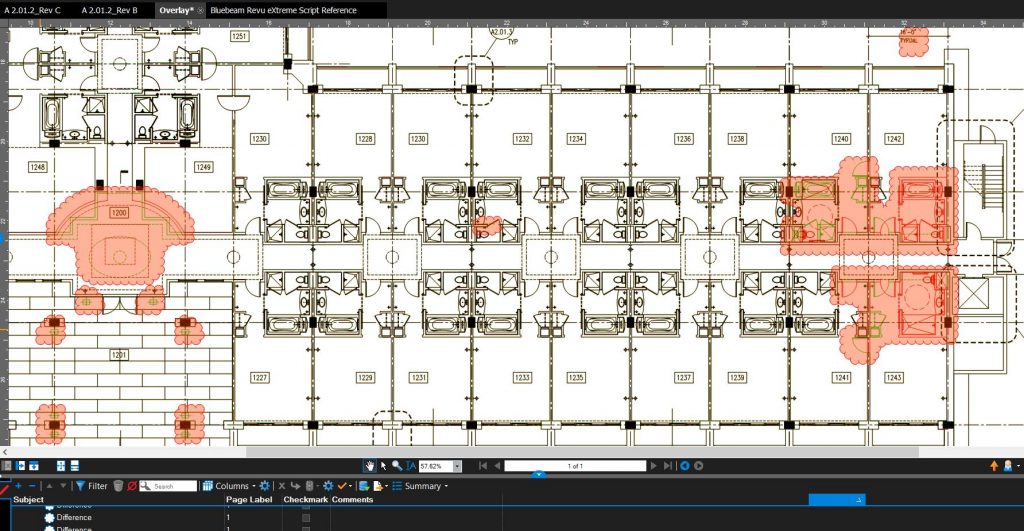Clear filters with red circle-slash icon
This screenshot has width=1024, height=531.
click(132, 486)
